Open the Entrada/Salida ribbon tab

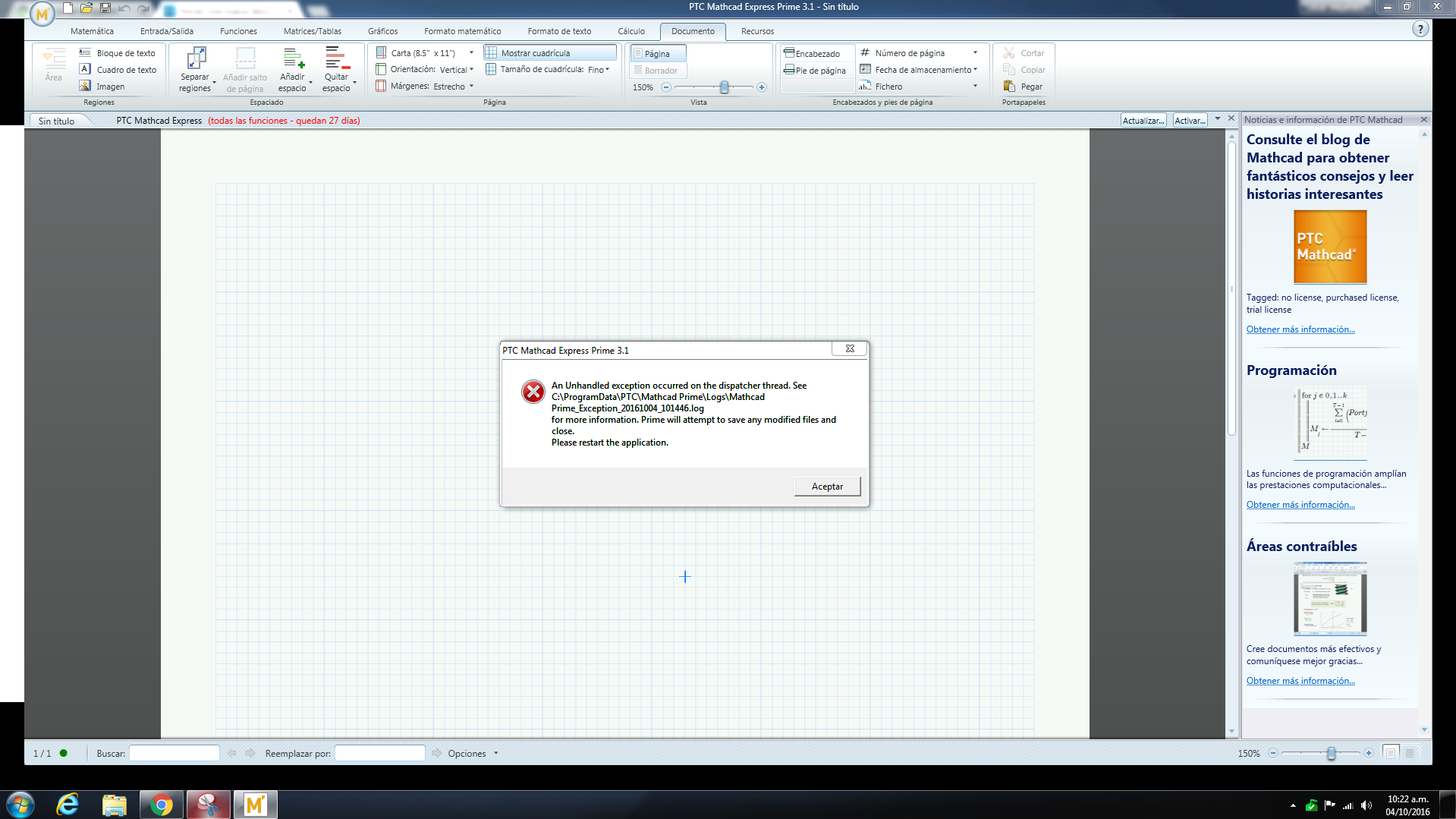pos(167,31)
